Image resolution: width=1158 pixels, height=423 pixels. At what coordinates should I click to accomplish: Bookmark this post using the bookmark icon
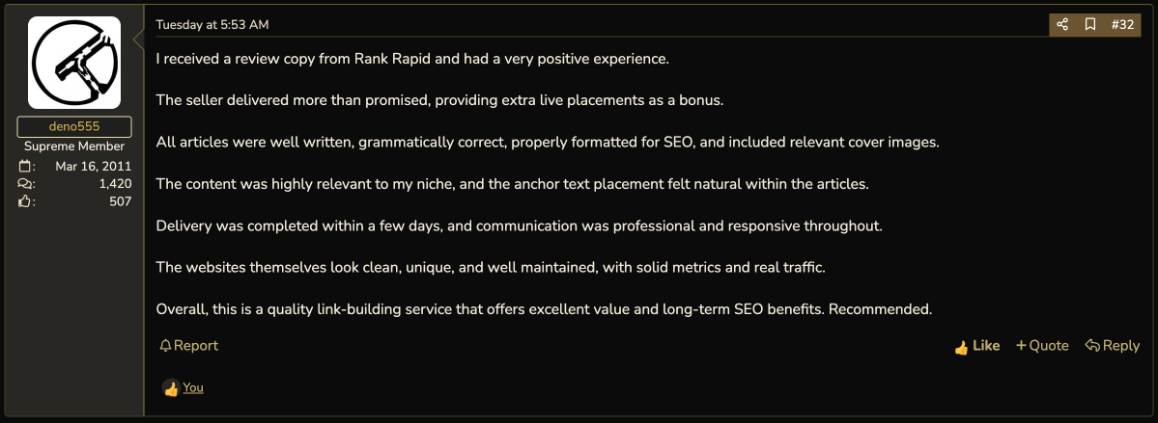click(x=1089, y=24)
